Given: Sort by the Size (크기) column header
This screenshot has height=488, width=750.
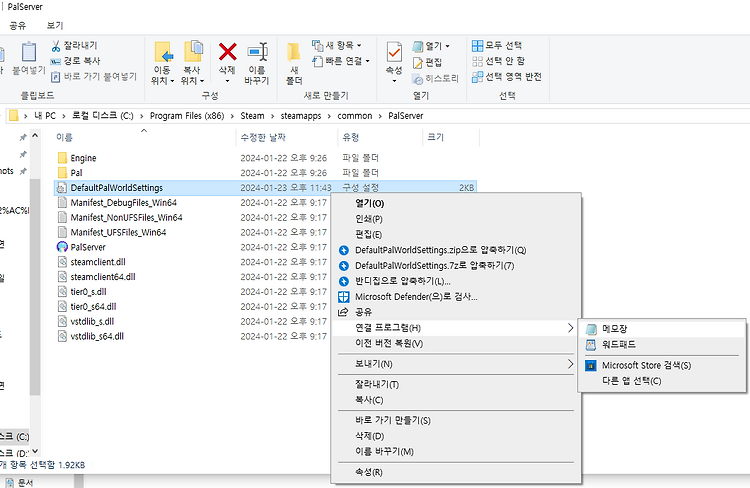Looking at the screenshot, I should (x=435, y=137).
